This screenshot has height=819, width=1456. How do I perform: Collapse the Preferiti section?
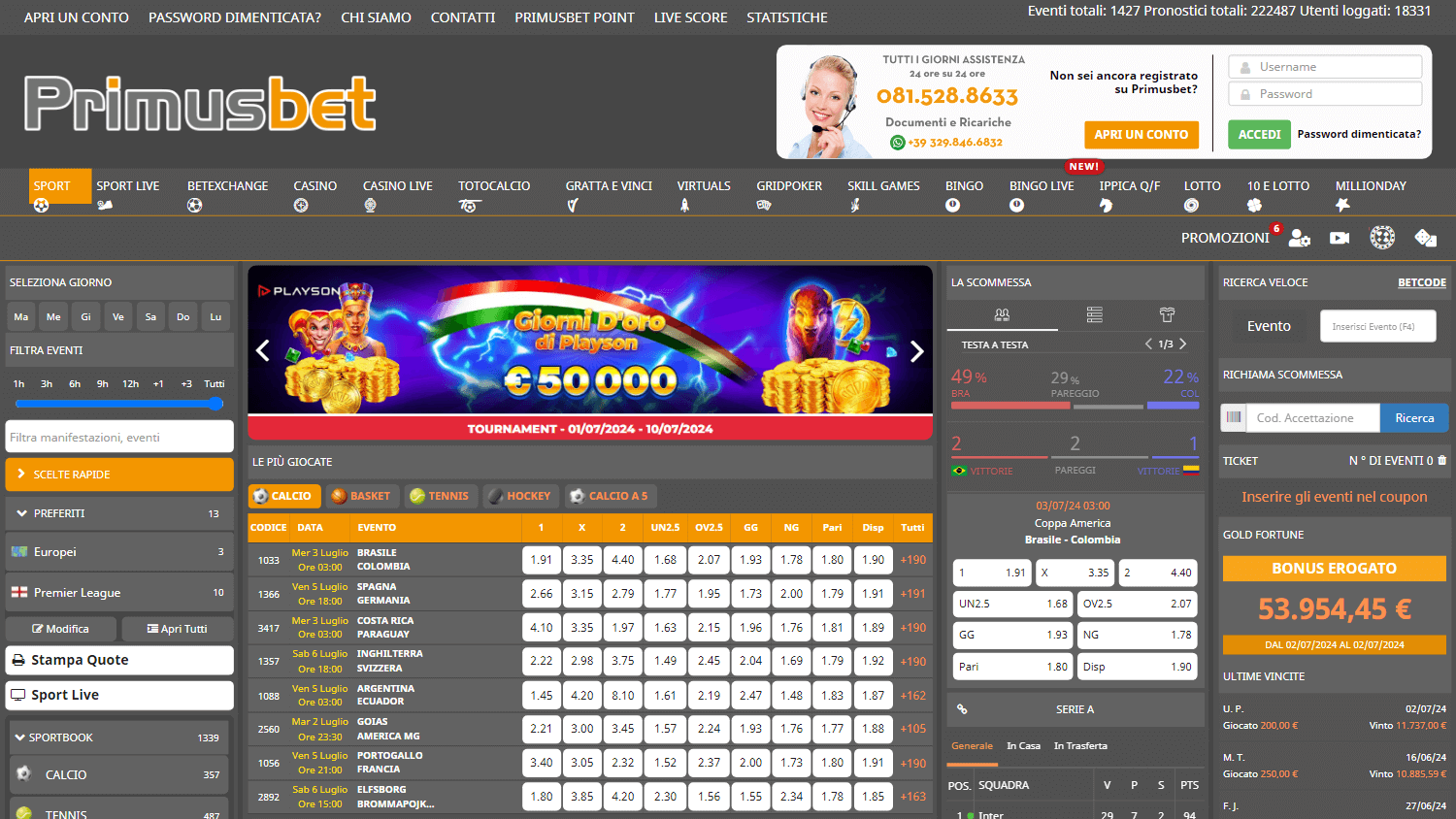click(x=119, y=513)
